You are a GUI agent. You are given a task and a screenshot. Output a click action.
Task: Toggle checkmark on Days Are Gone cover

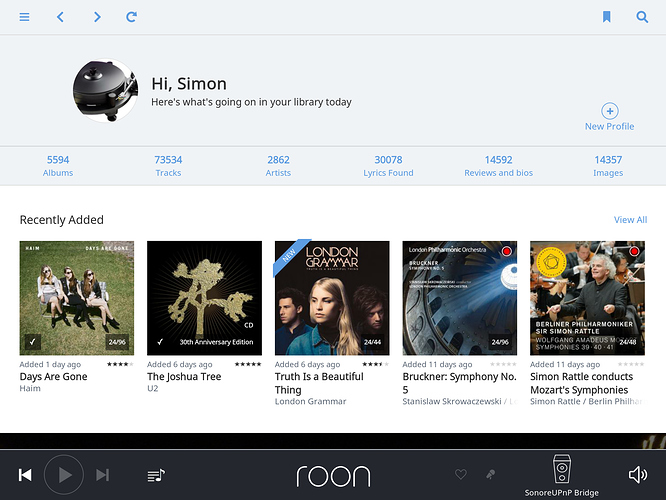33,342
